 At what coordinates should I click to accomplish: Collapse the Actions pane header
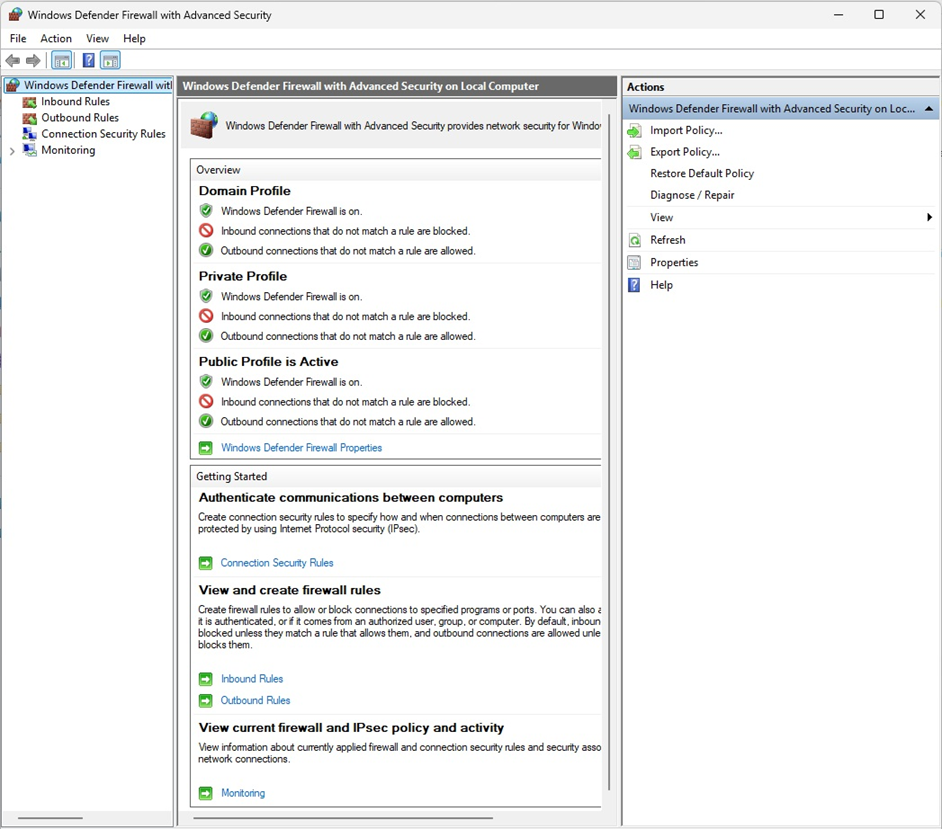coord(928,108)
